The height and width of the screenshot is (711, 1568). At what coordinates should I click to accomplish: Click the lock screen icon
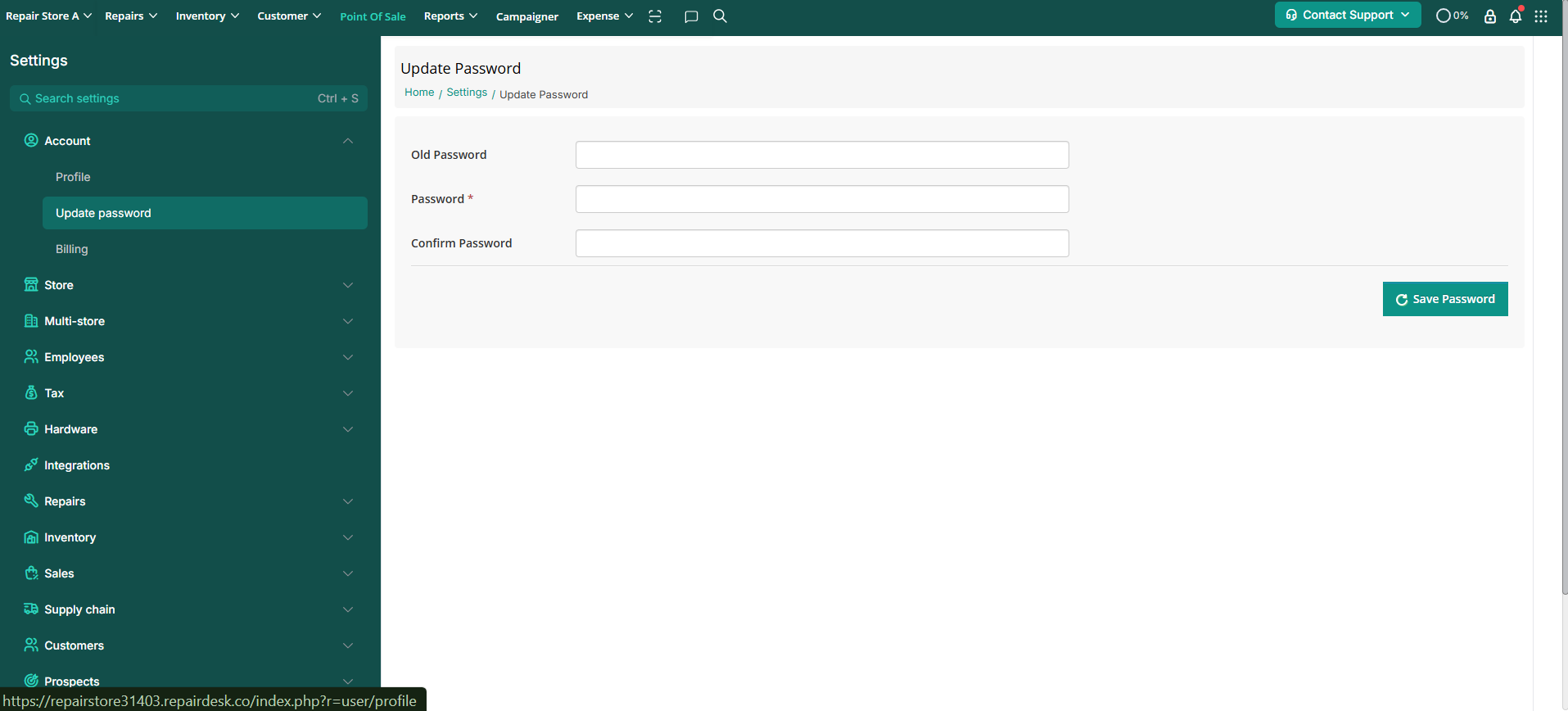pyautogui.click(x=1490, y=16)
